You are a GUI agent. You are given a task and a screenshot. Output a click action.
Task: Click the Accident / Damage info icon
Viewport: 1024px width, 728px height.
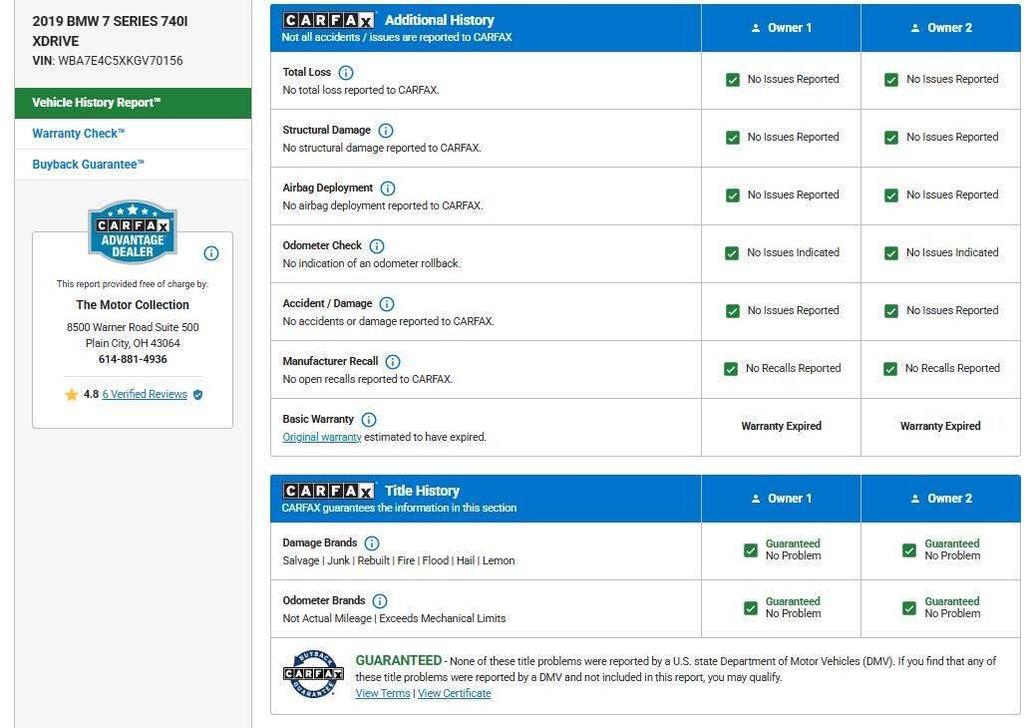click(387, 304)
